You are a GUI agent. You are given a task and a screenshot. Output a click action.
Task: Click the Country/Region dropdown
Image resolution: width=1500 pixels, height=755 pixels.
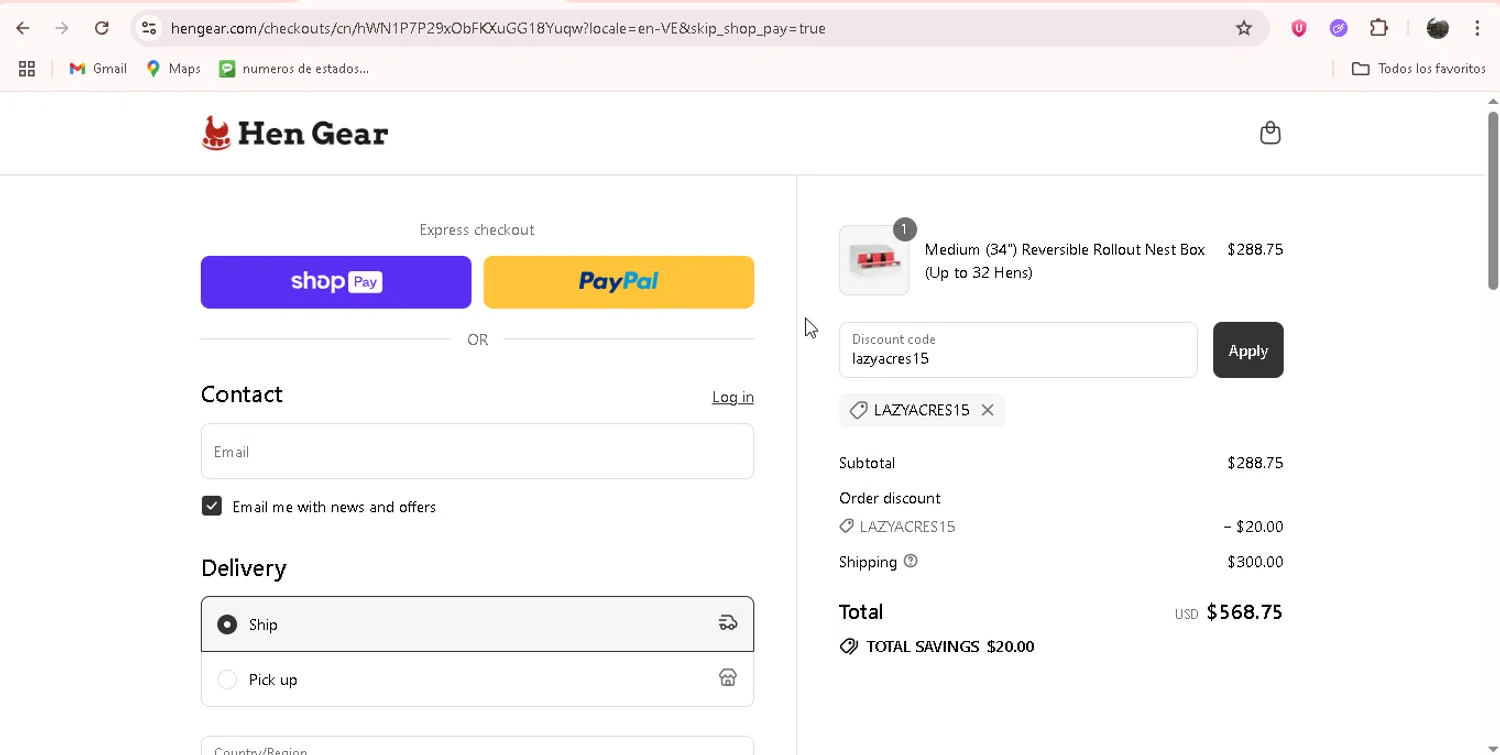(x=477, y=746)
